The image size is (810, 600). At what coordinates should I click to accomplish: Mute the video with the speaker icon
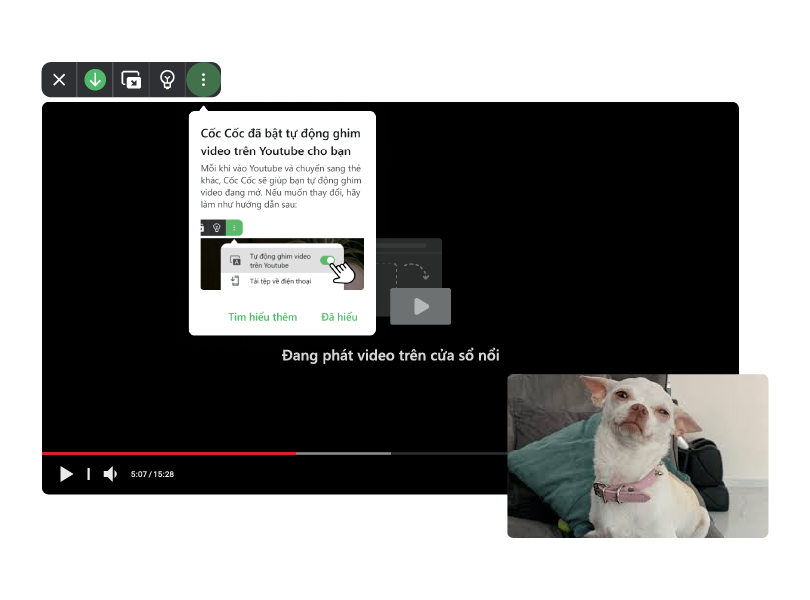pyautogui.click(x=110, y=474)
